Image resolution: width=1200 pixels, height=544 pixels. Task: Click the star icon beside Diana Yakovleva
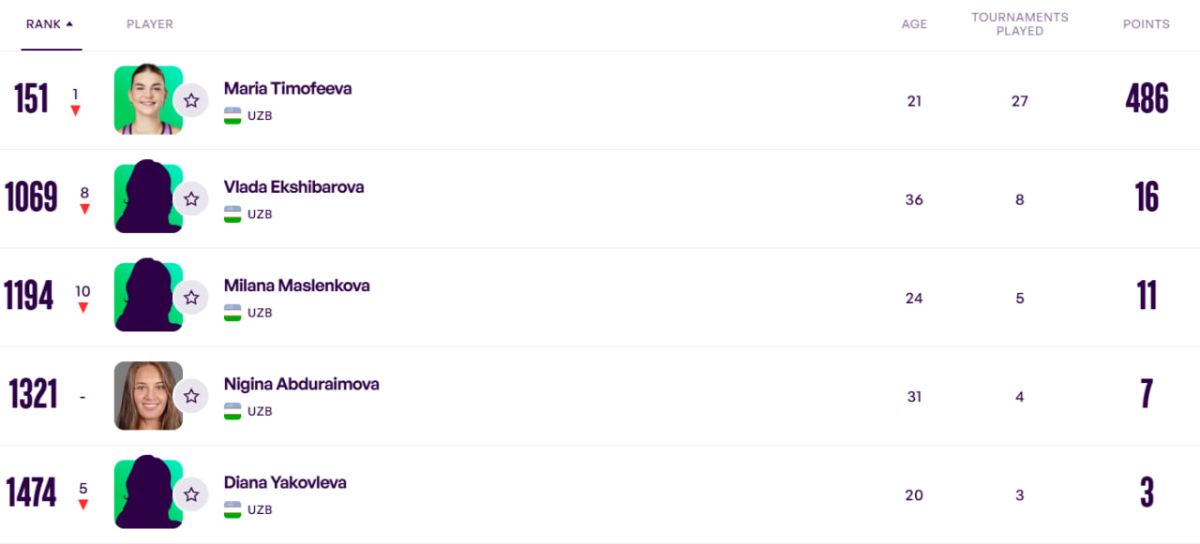coord(191,494)
